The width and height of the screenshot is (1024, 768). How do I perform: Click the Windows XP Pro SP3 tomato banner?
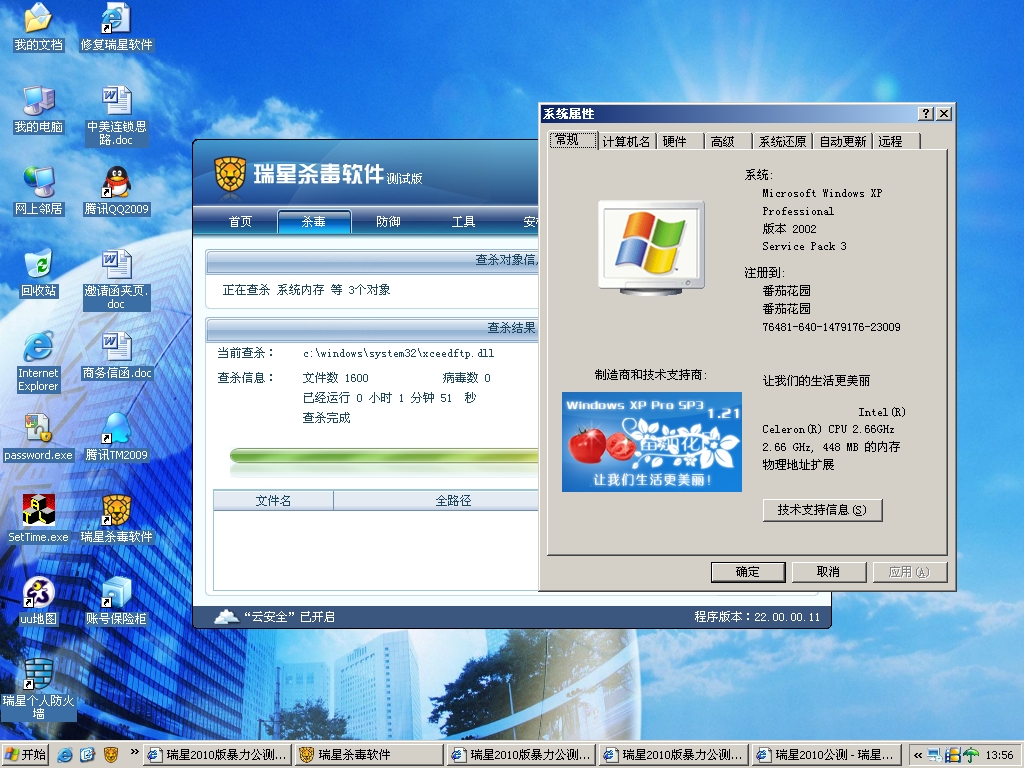652,441
